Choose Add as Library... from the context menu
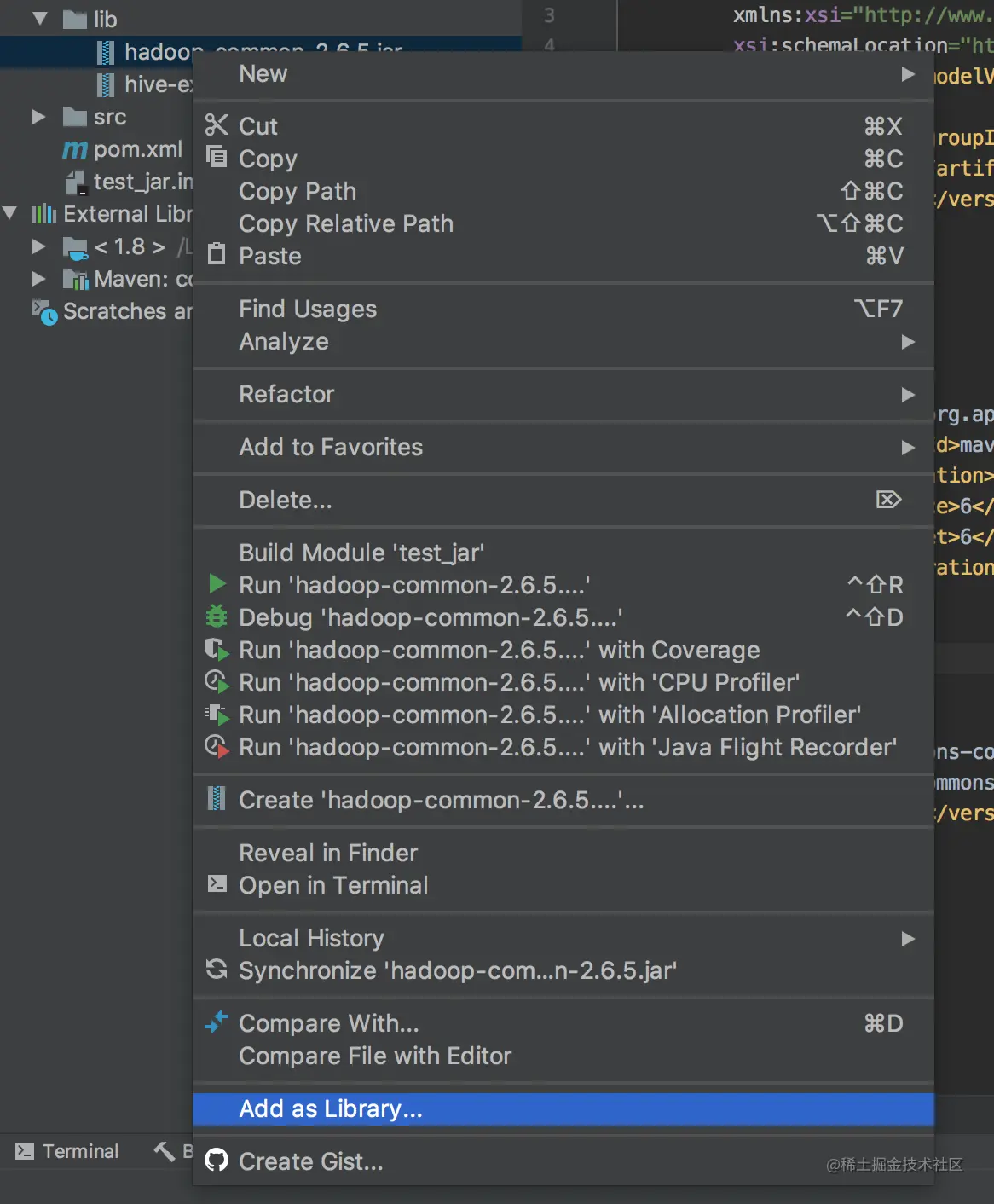 click(563, 1108)
